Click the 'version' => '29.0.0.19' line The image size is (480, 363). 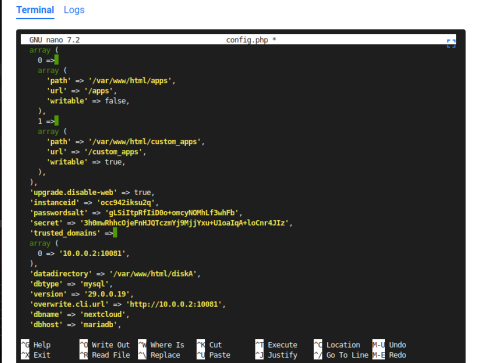pos(82,294)
